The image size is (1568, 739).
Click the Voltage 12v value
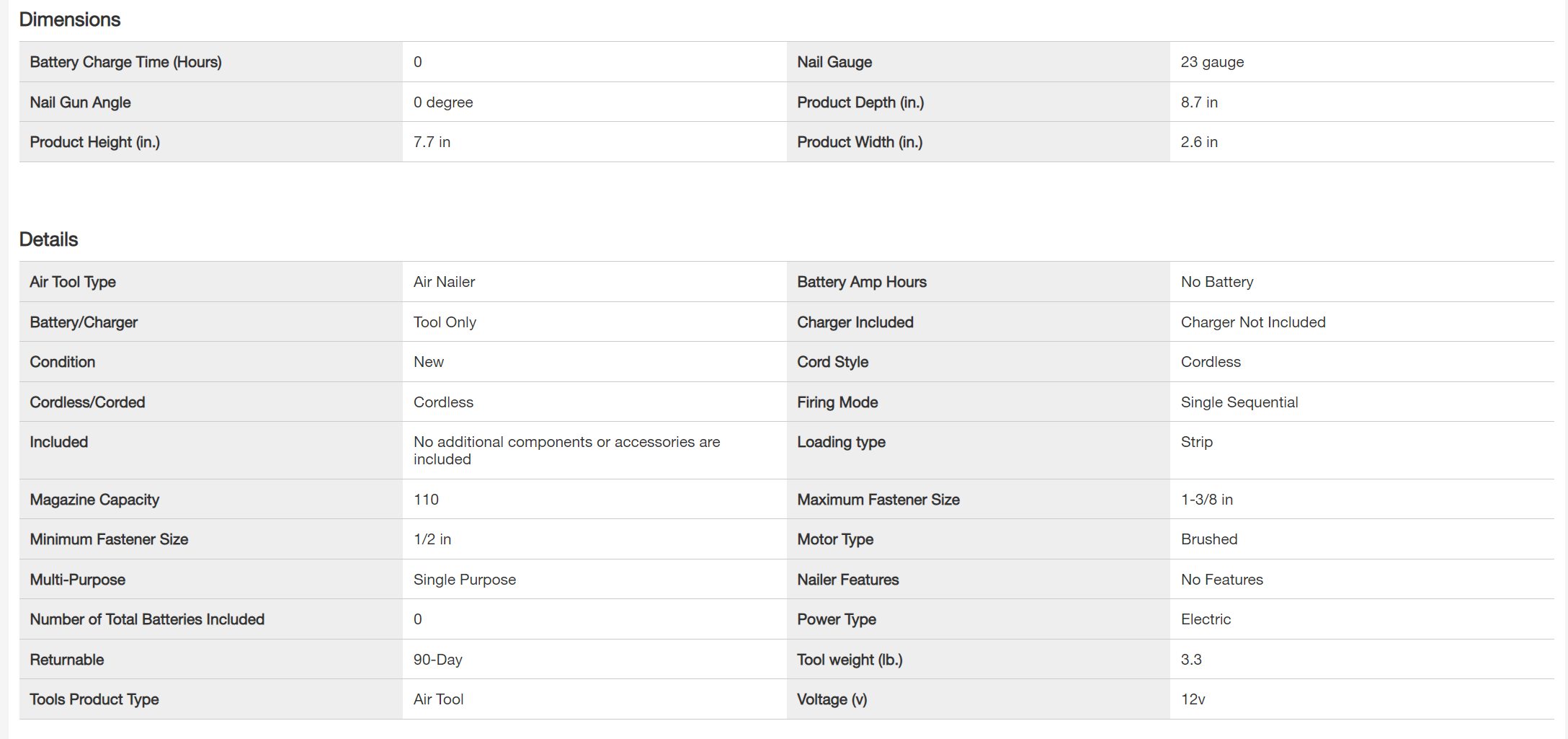tap(1193, 699)
